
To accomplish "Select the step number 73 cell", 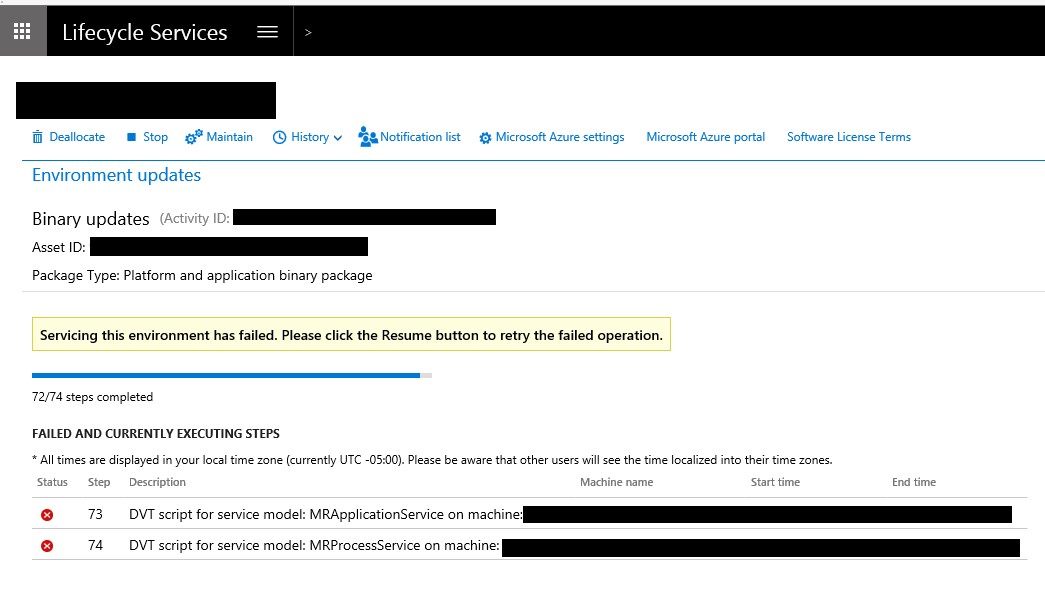I will 95,514.
